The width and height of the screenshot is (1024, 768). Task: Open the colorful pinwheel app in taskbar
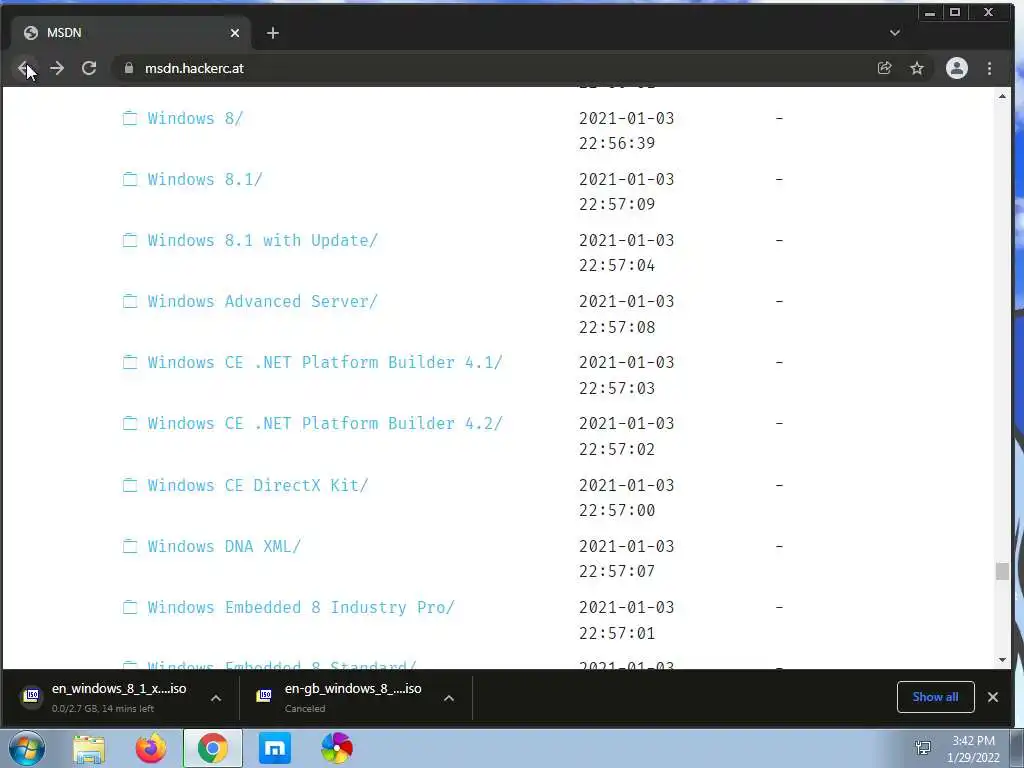[x=337, y=748]
